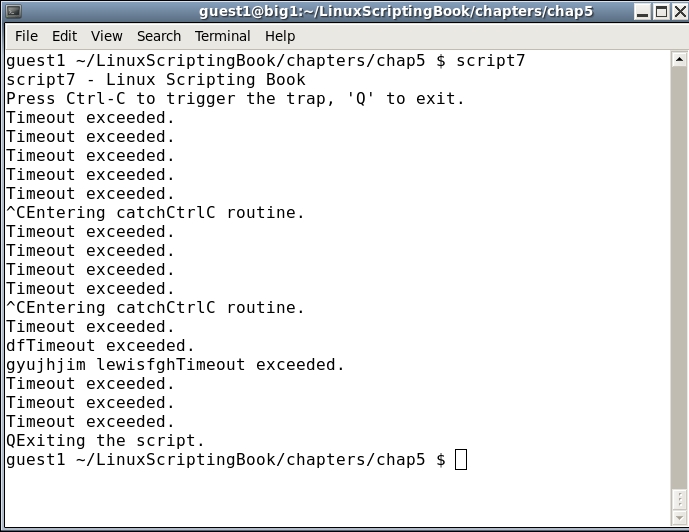Maximize the terminal window
This screenshot has width=689, height=532.
click(655, 11)
